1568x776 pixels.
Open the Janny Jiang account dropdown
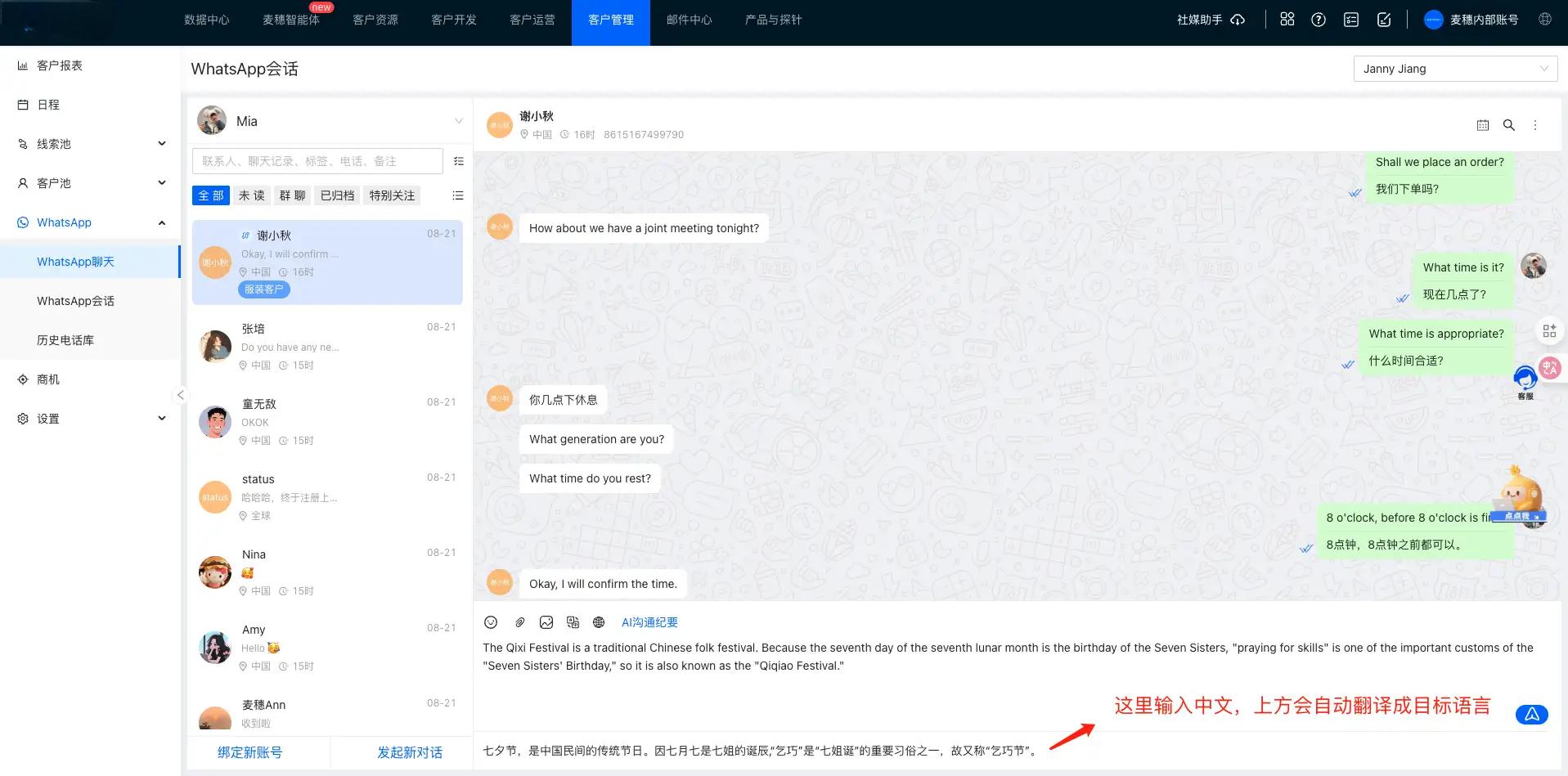point(1455,69)
